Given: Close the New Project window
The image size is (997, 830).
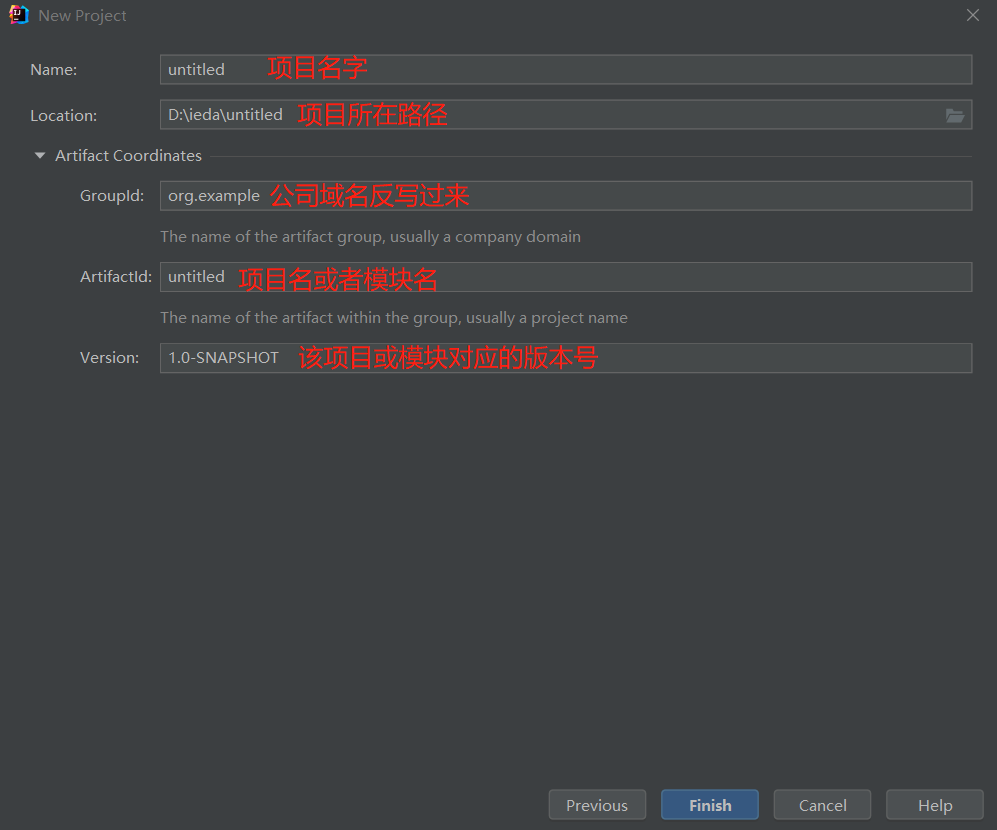Looking at the screenshot, I should tap(973, 15).
